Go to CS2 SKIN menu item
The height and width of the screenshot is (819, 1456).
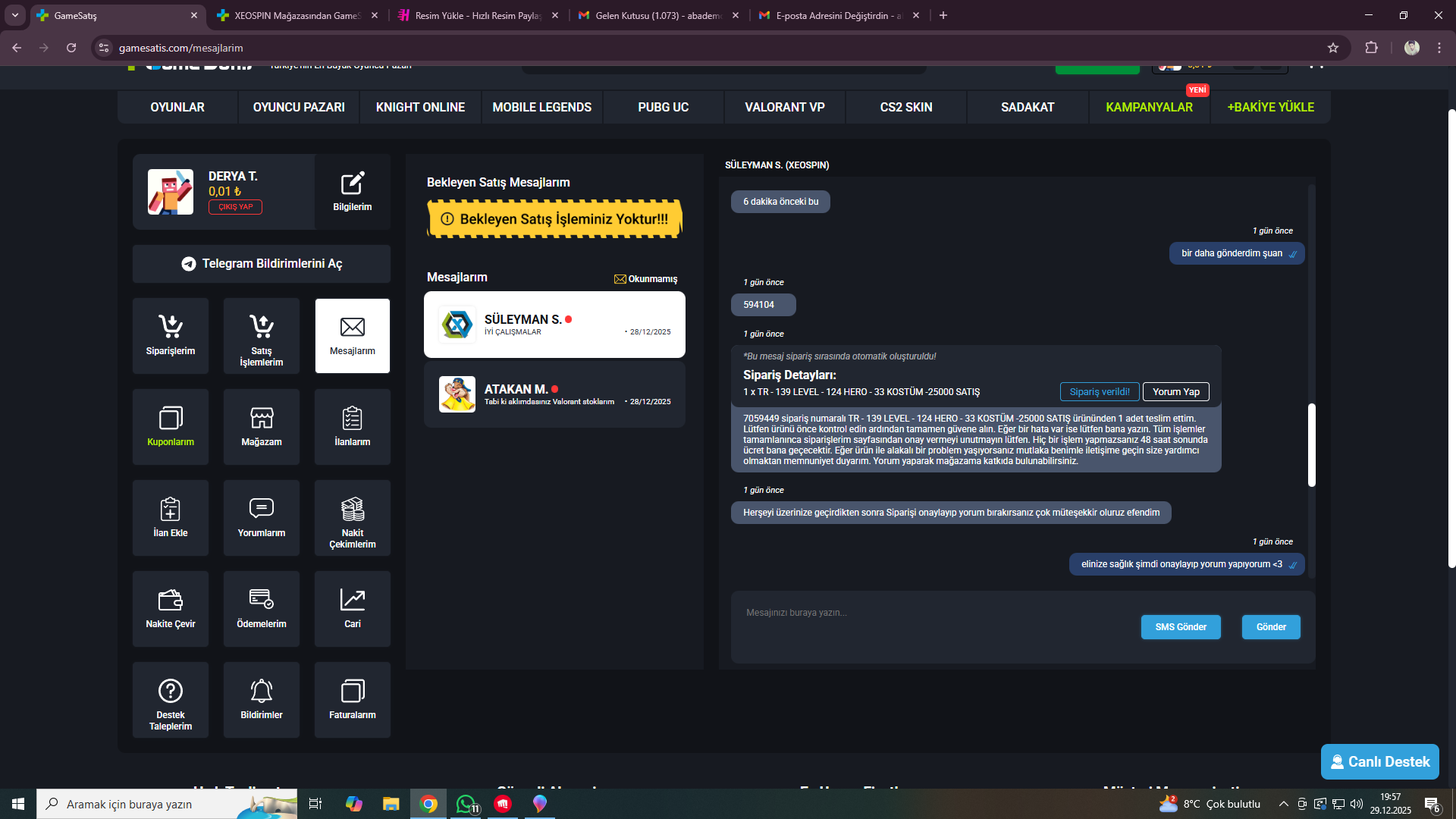click(906, 107)
